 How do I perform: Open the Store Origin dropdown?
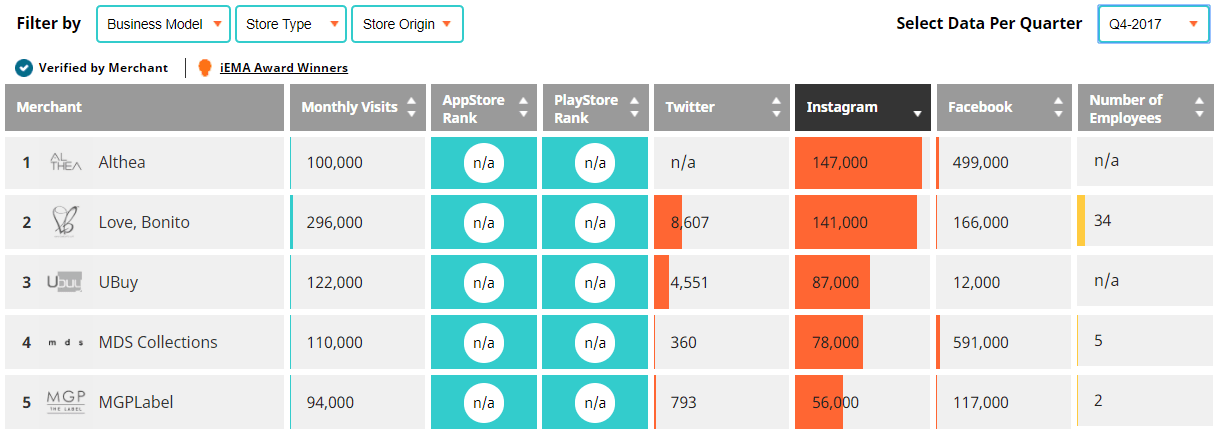point(407,24)
